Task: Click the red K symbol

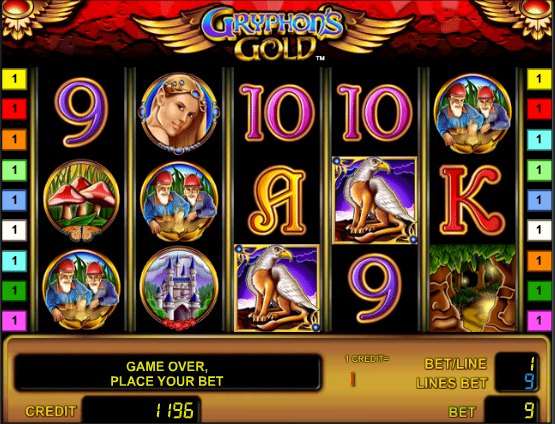Action: (x=472, y=201)
